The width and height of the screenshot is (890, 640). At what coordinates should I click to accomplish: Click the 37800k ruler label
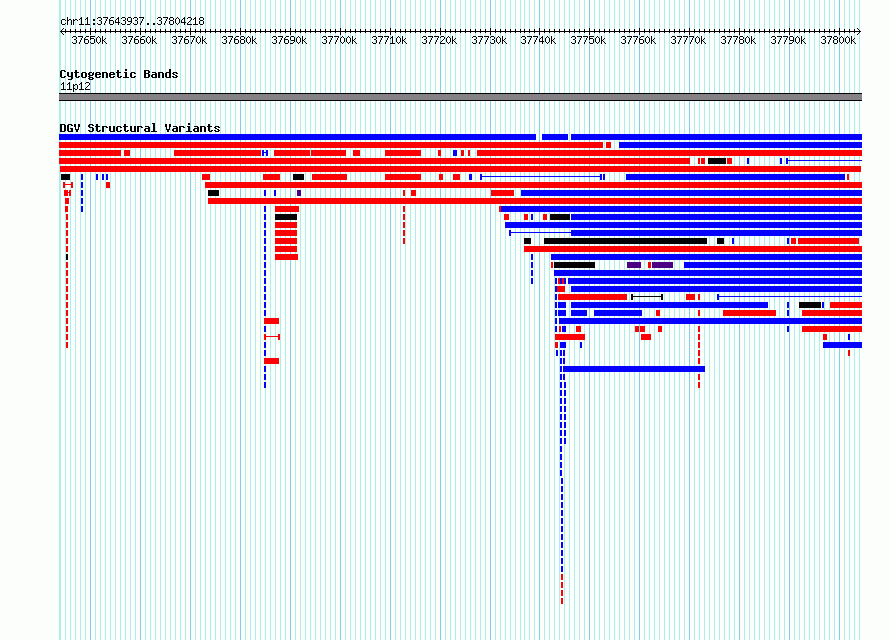(838, 41)
